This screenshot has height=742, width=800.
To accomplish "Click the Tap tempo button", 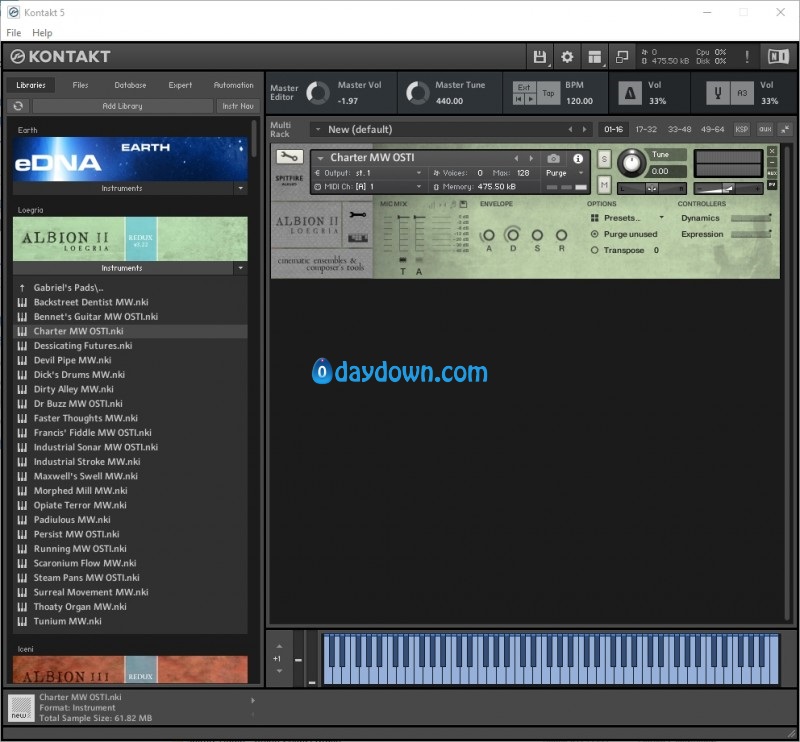I will click(548, 93).
